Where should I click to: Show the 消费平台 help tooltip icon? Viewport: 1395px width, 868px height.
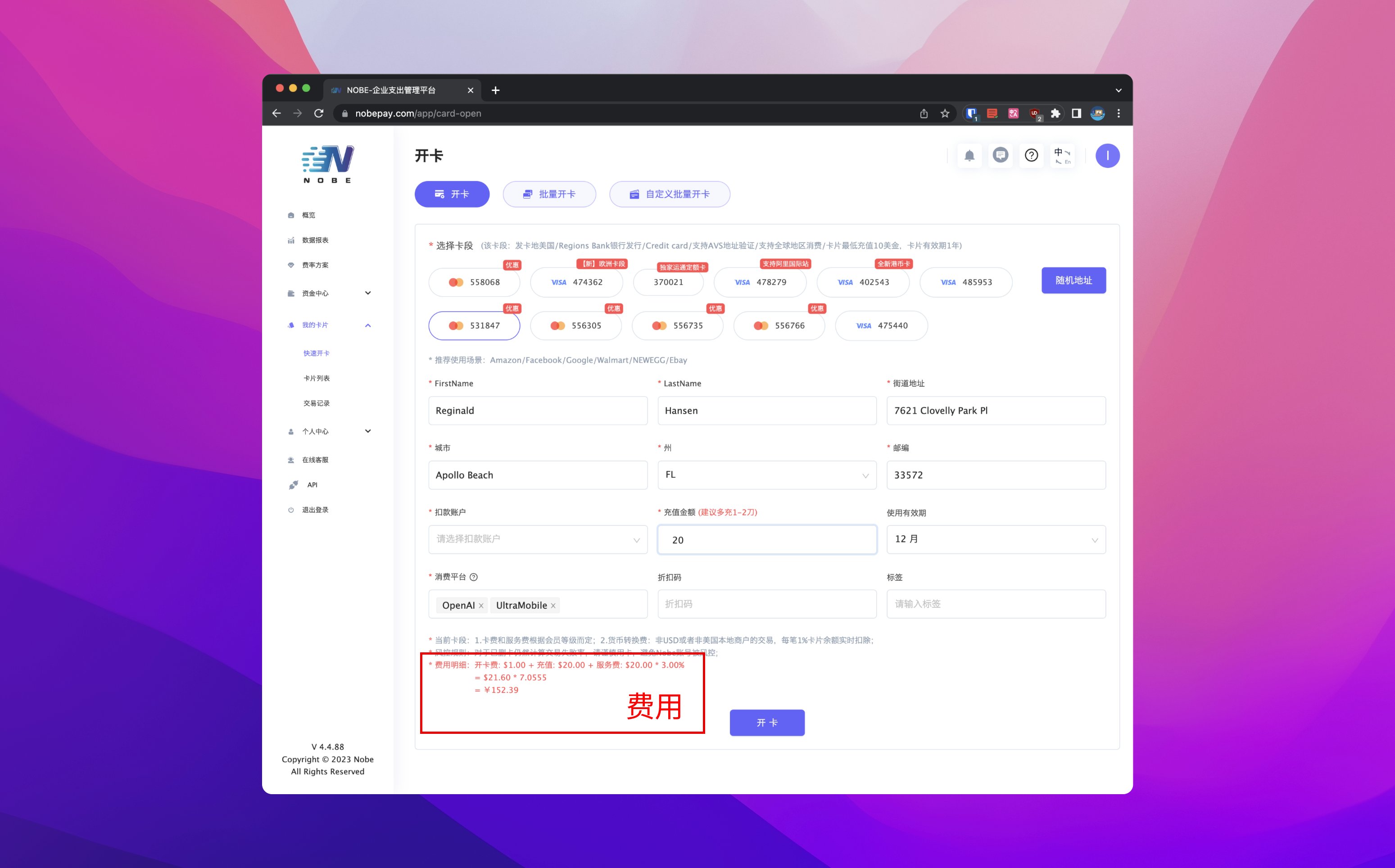tap(474, 577)
